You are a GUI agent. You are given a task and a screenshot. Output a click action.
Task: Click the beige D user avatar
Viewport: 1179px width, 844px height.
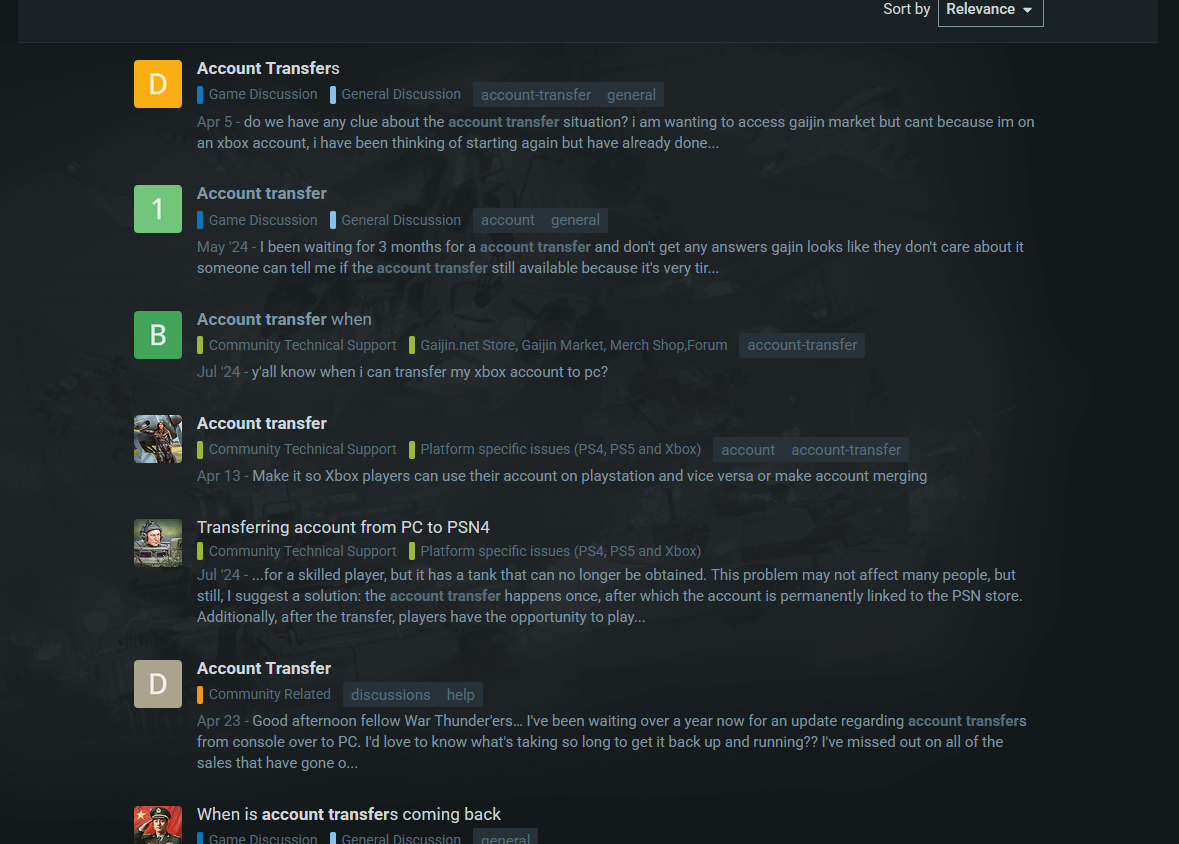click(158, 684)
